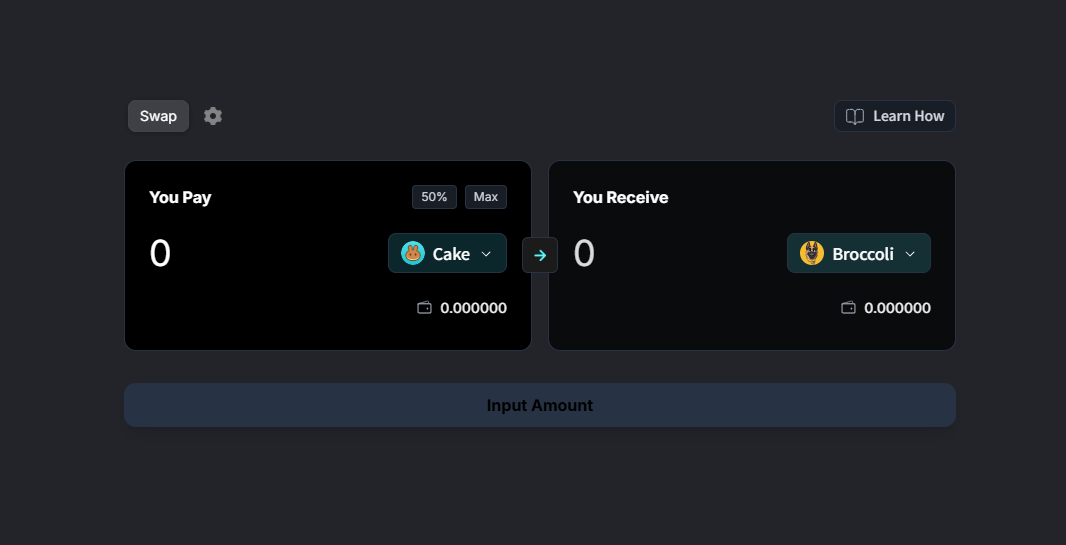This screenshot has width=1066, height=545.
Task: Focus the You Receive amount field
Action: click(676, 253)
